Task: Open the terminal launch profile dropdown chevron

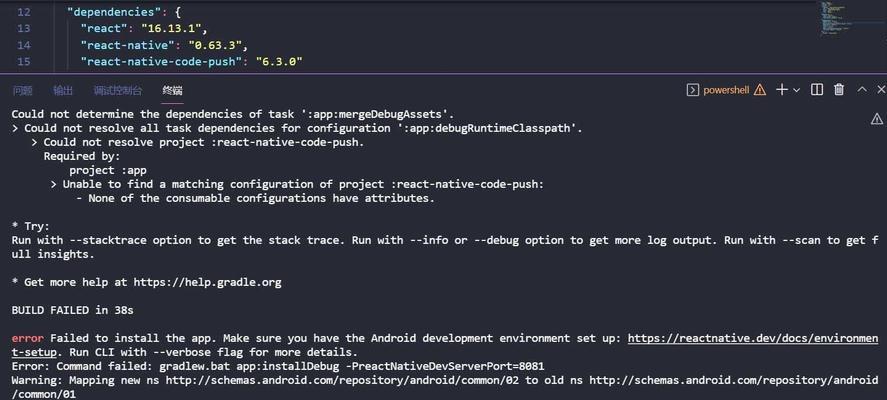Action: [796, 90]
